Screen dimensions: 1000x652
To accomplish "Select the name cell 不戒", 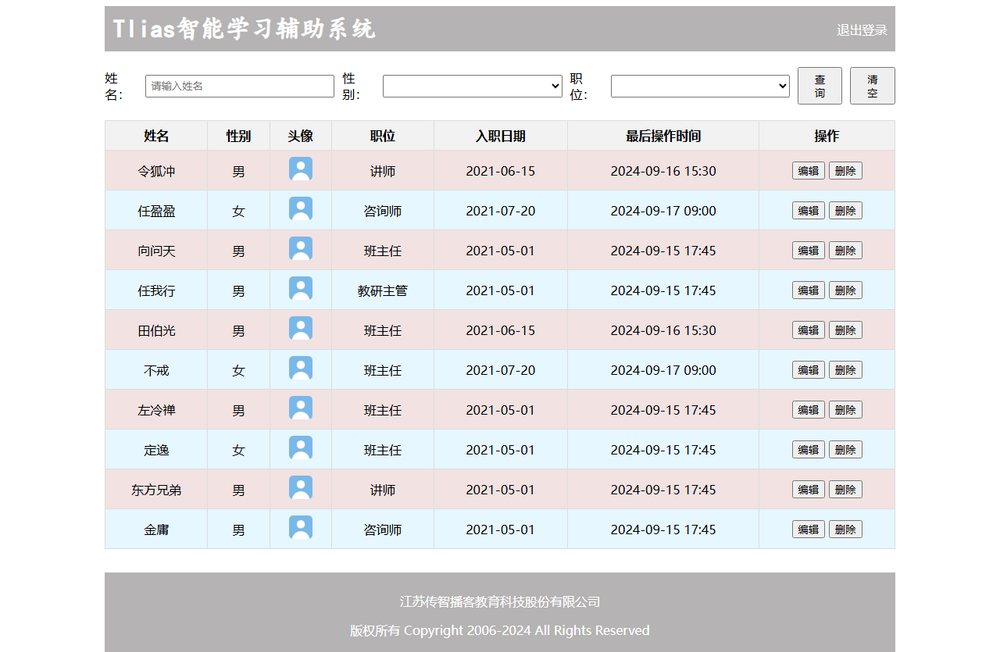I will click(156, 371).
